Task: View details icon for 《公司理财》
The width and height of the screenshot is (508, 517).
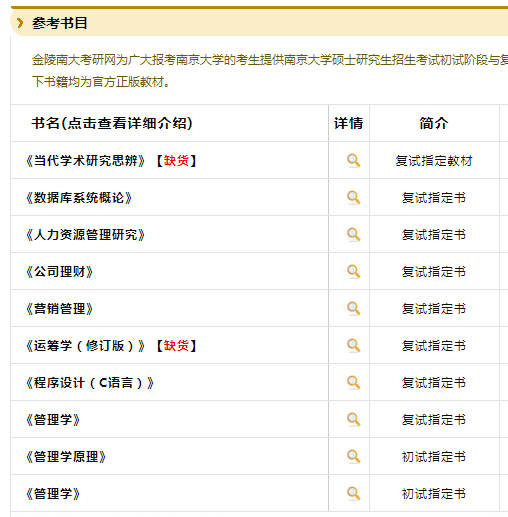Action: 353,272
